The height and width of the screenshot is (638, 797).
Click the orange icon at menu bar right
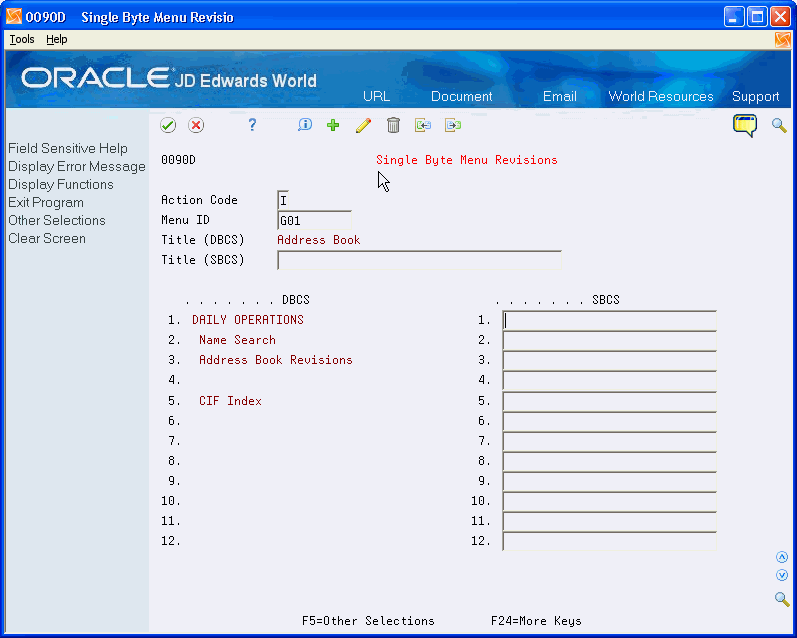[x=783, y=40]
